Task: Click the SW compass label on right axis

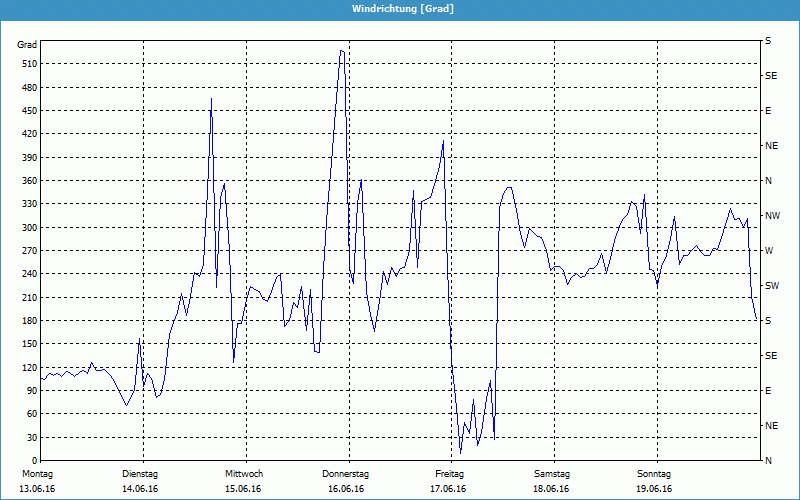Action: 771,286
